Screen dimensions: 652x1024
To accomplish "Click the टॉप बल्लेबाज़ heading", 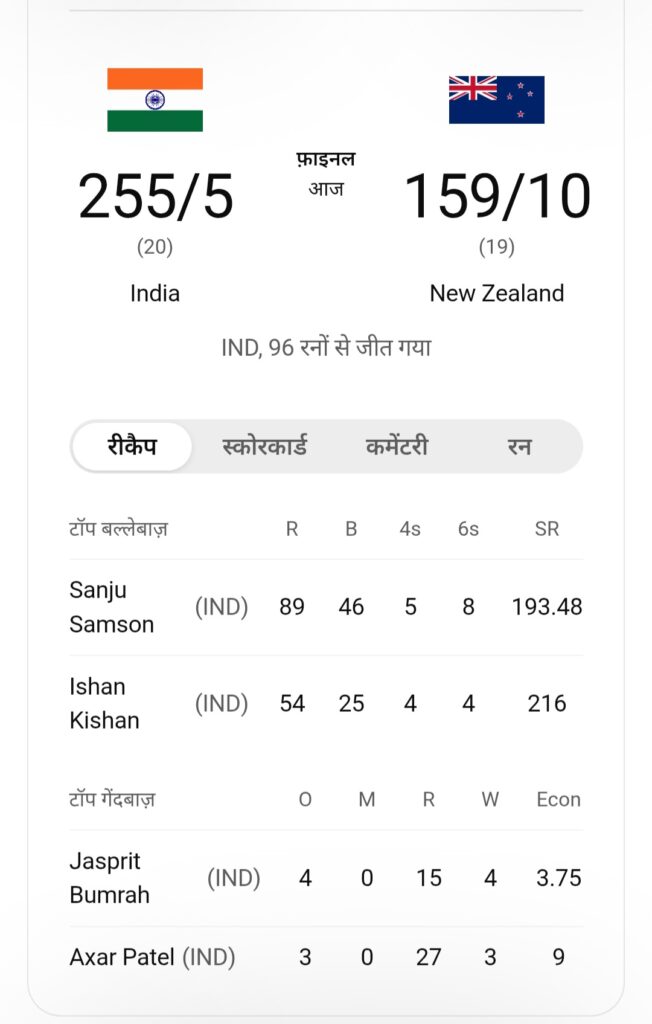I will tap(118, 529).
